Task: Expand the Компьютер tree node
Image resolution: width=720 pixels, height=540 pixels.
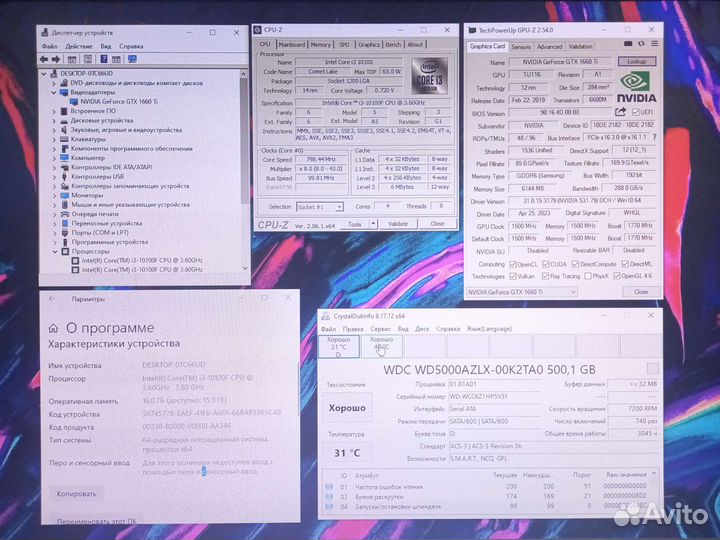Action: tap(54, 158)
